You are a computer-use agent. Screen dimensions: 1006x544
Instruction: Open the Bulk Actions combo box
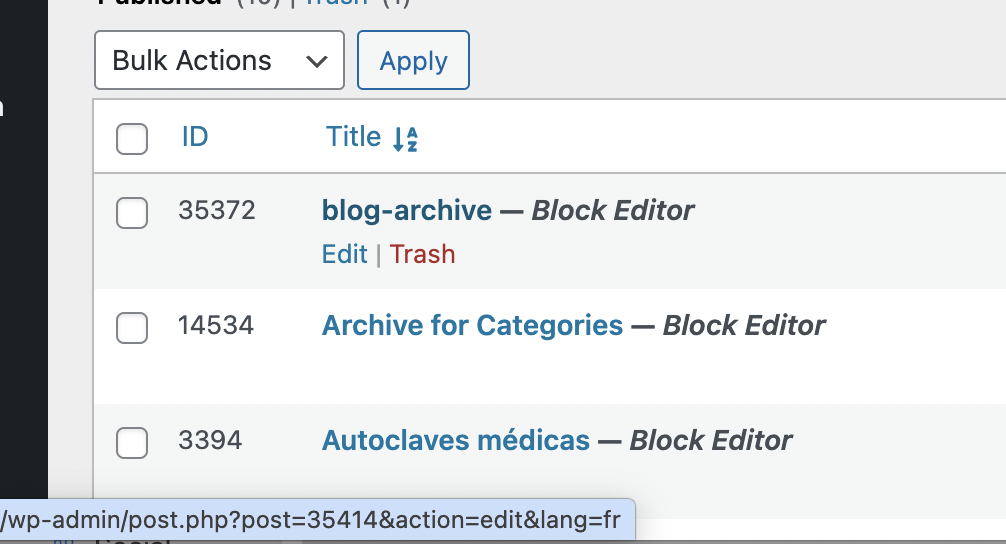(x=219, y=60)
